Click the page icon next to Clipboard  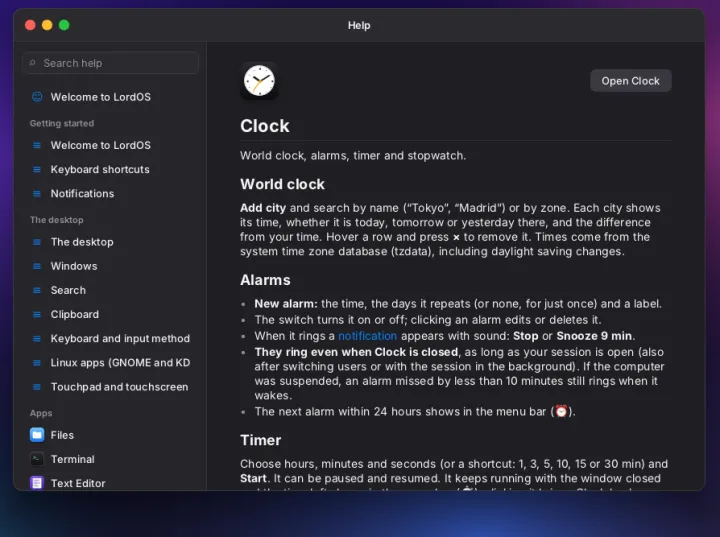click(x=37, y=314)
